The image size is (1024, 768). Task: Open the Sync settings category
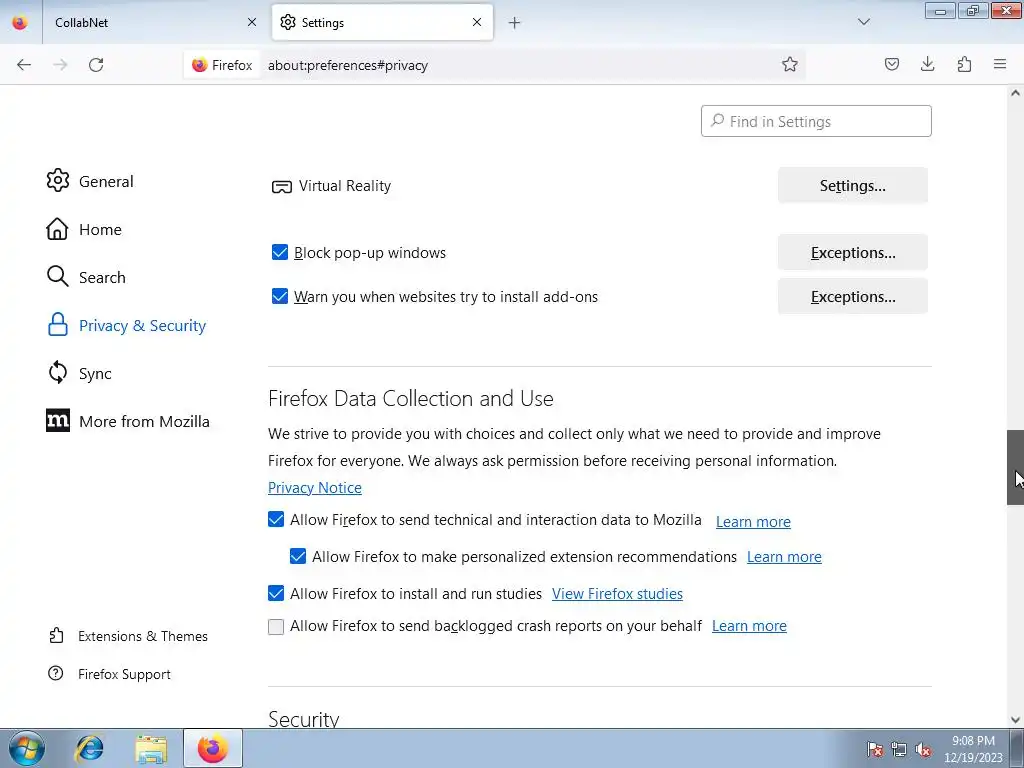coord(79,373)
